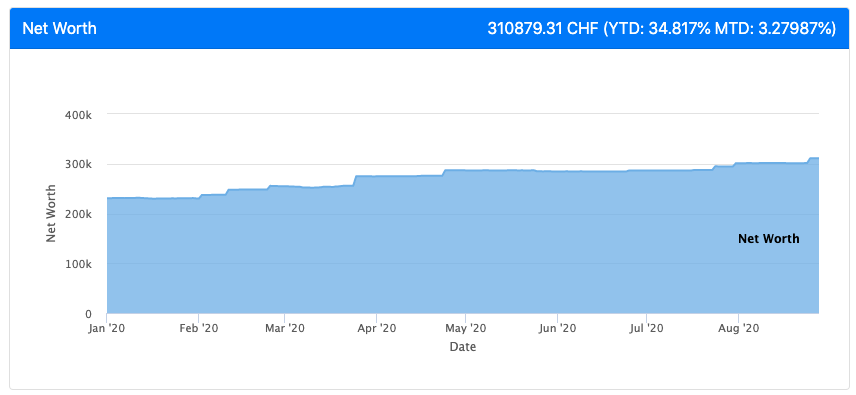Viewport: 856px width, 395px height.
Task: Click the vertical Net Worth axis title
Action: tap(51, 214)
